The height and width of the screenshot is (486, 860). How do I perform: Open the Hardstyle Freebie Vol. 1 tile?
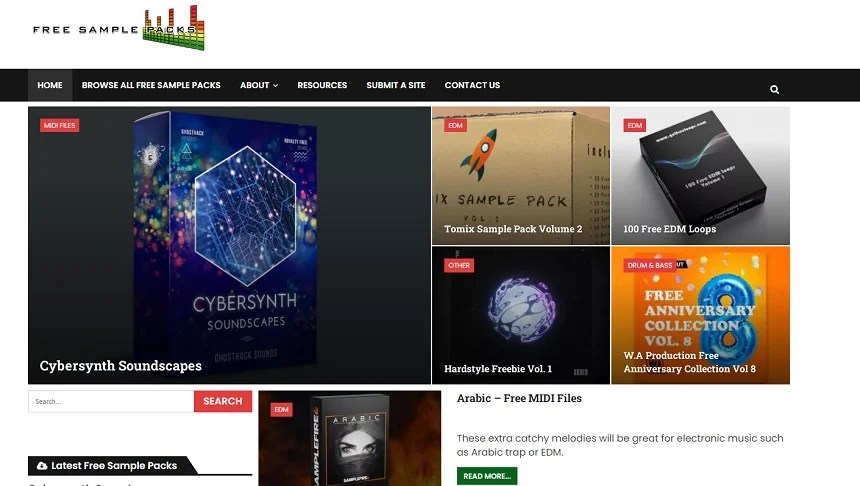[520, 315]
